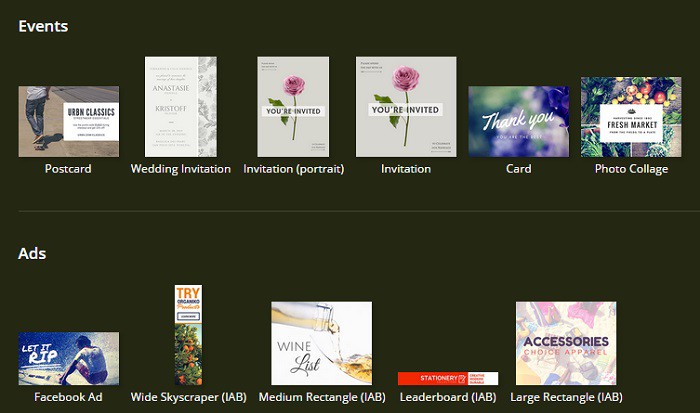The width and height of the screenshot is (700, 413).
Task: Click the 'Facebook Ad' text label
Action: tap(68, 397)
